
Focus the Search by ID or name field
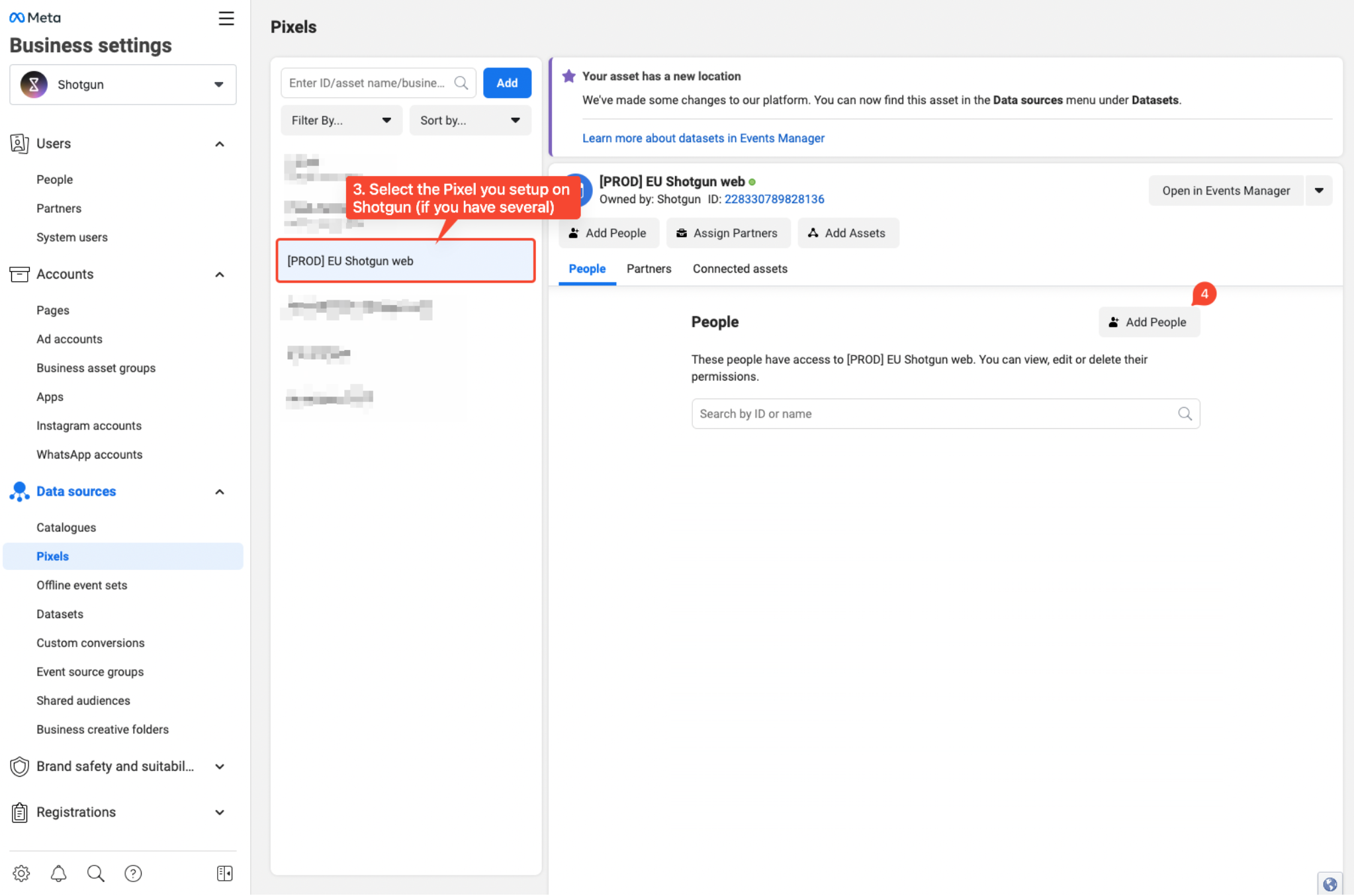(945, 414)
